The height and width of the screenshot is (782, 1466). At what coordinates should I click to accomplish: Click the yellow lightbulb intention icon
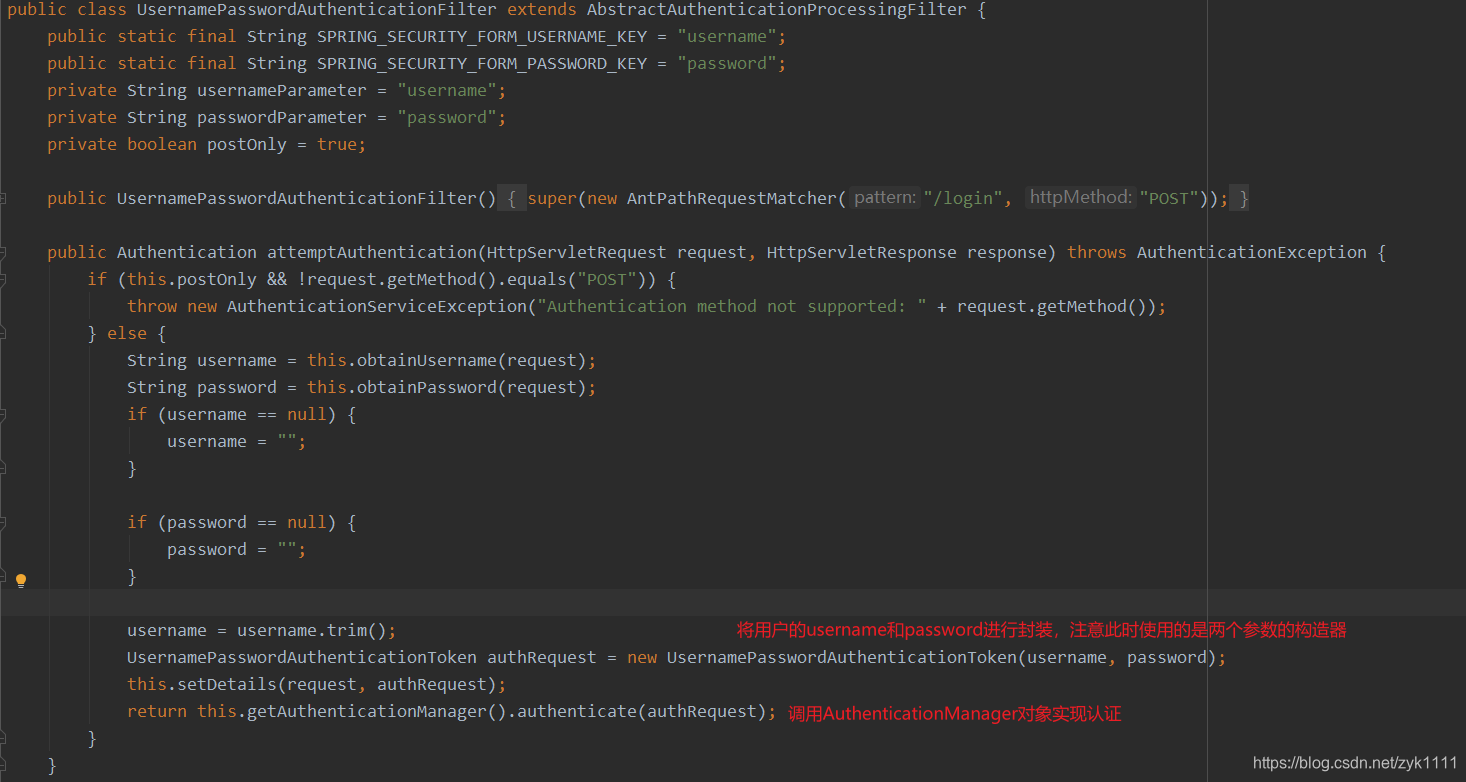pos(21,580)
